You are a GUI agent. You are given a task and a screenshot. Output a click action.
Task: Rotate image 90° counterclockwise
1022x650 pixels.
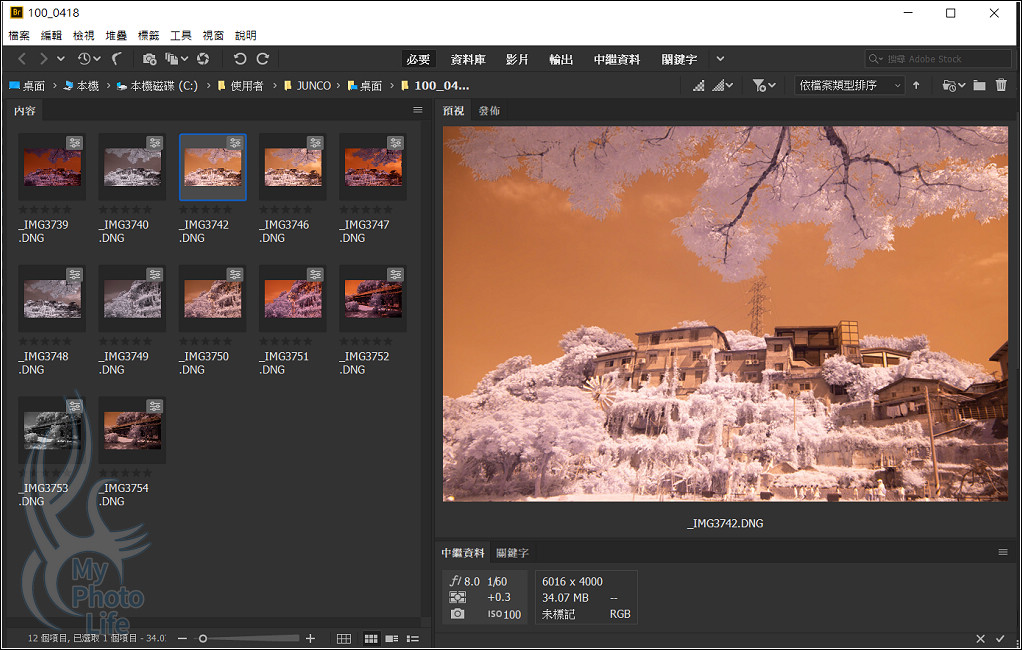(x=240, y=59)
